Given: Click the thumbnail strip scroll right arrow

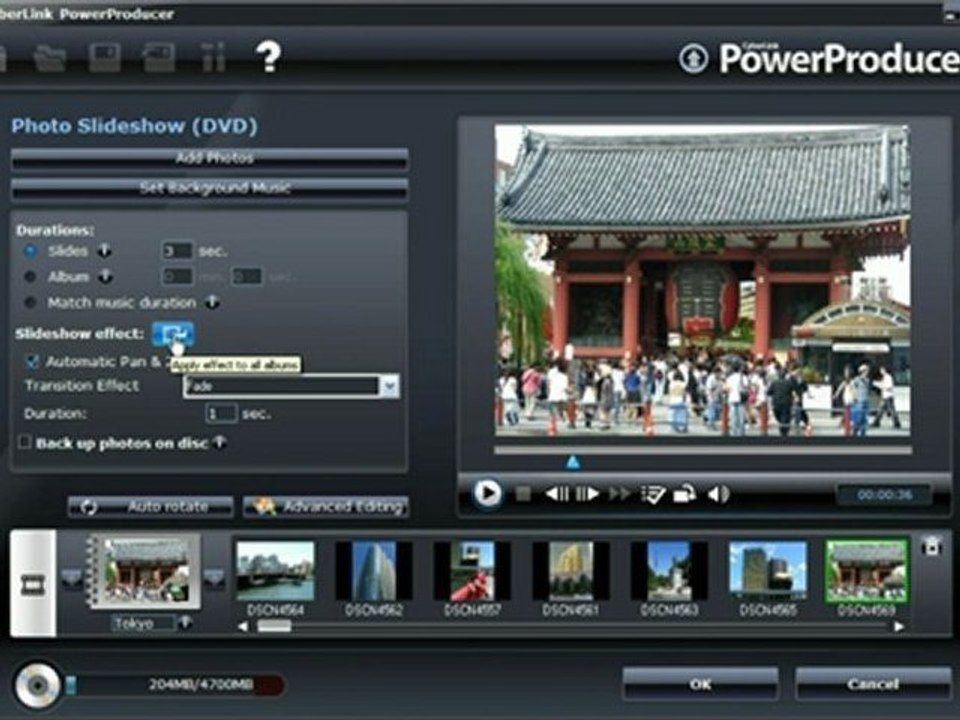Looking at the screenshot, I should [899, 627].
